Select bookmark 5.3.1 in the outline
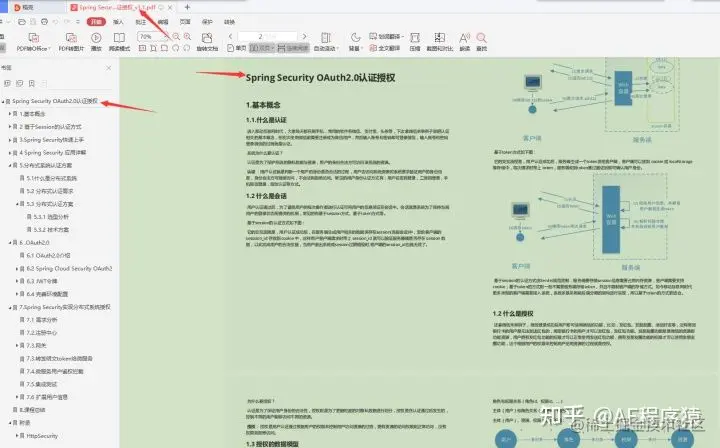Viewport: 720px width, 448px height. (x=51, y=217)
